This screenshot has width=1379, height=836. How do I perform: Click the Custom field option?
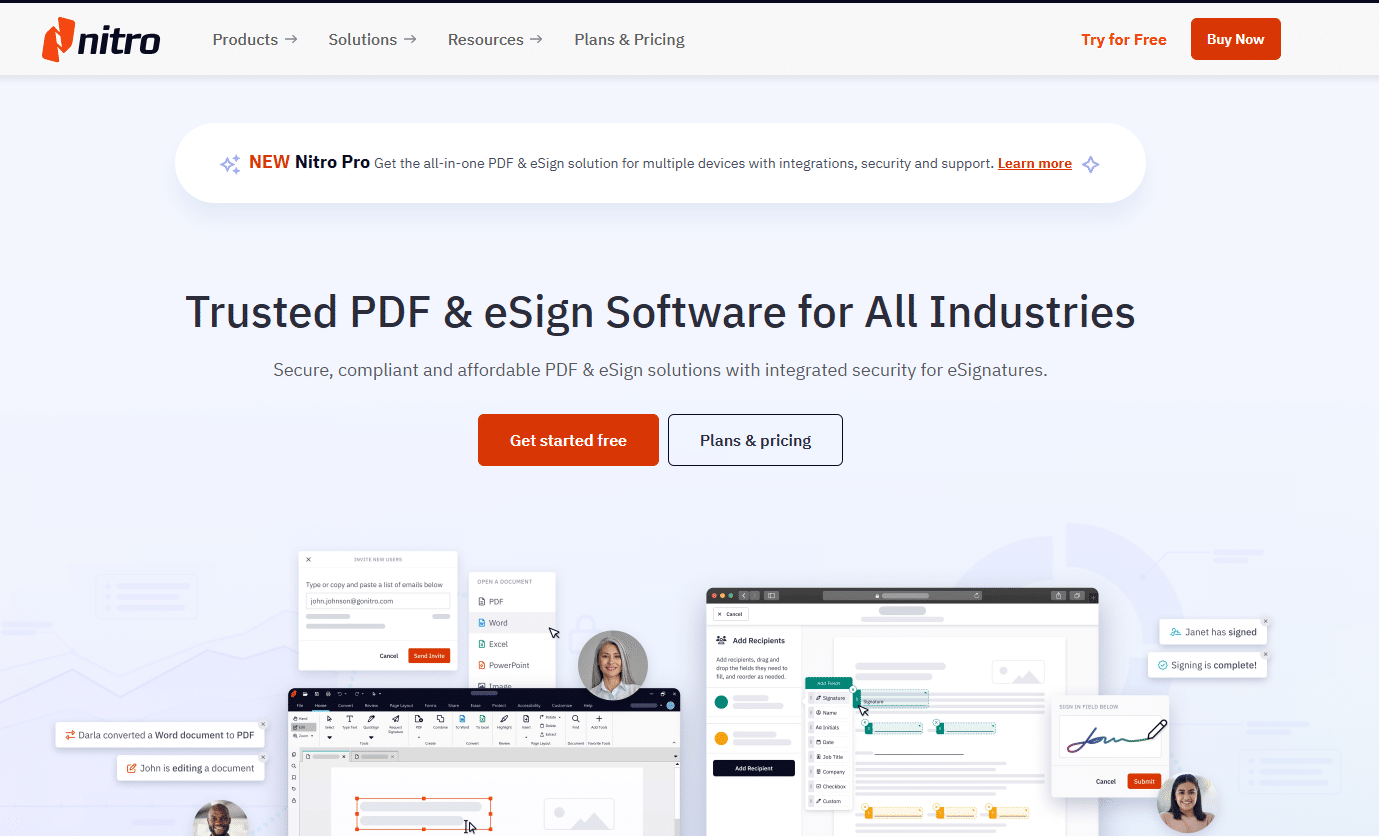pos(830,801)
